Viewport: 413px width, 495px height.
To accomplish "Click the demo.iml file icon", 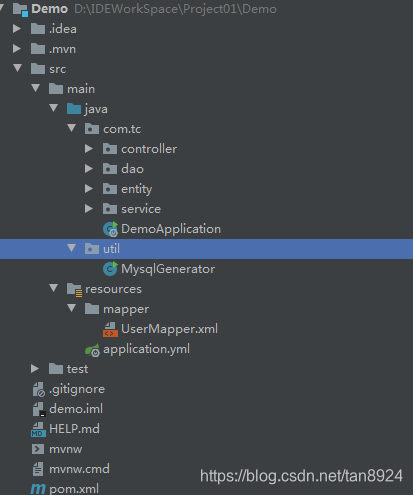I will point(39,409).
